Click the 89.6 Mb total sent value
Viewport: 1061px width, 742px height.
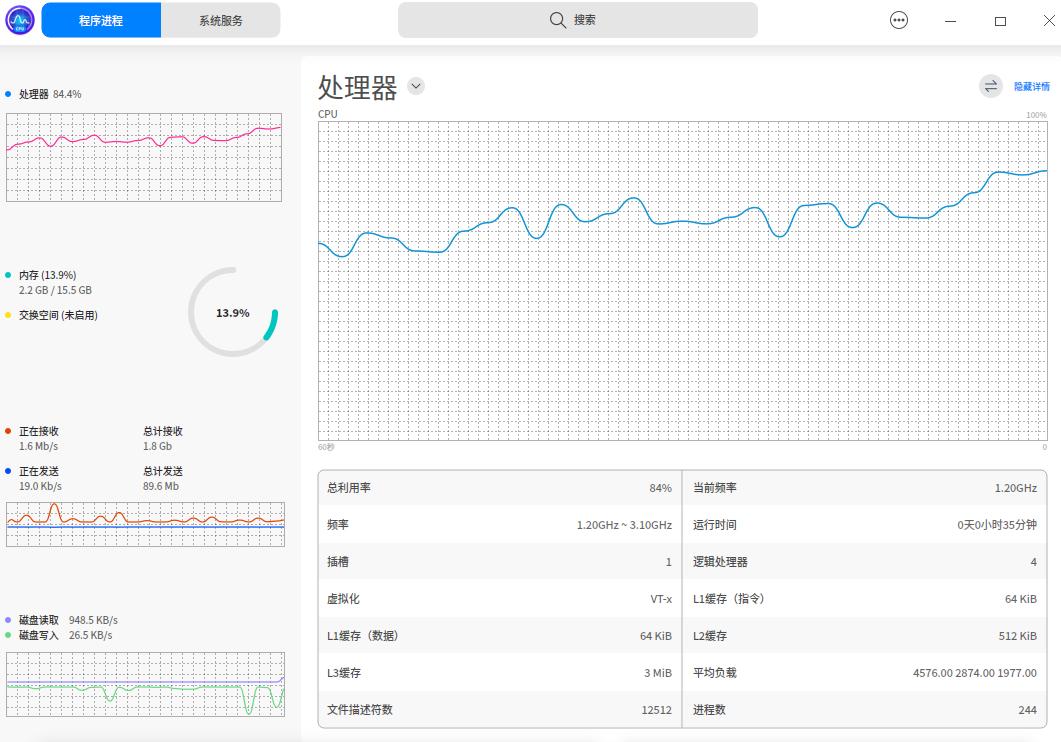pyautogui.click(x=161, y=486)
